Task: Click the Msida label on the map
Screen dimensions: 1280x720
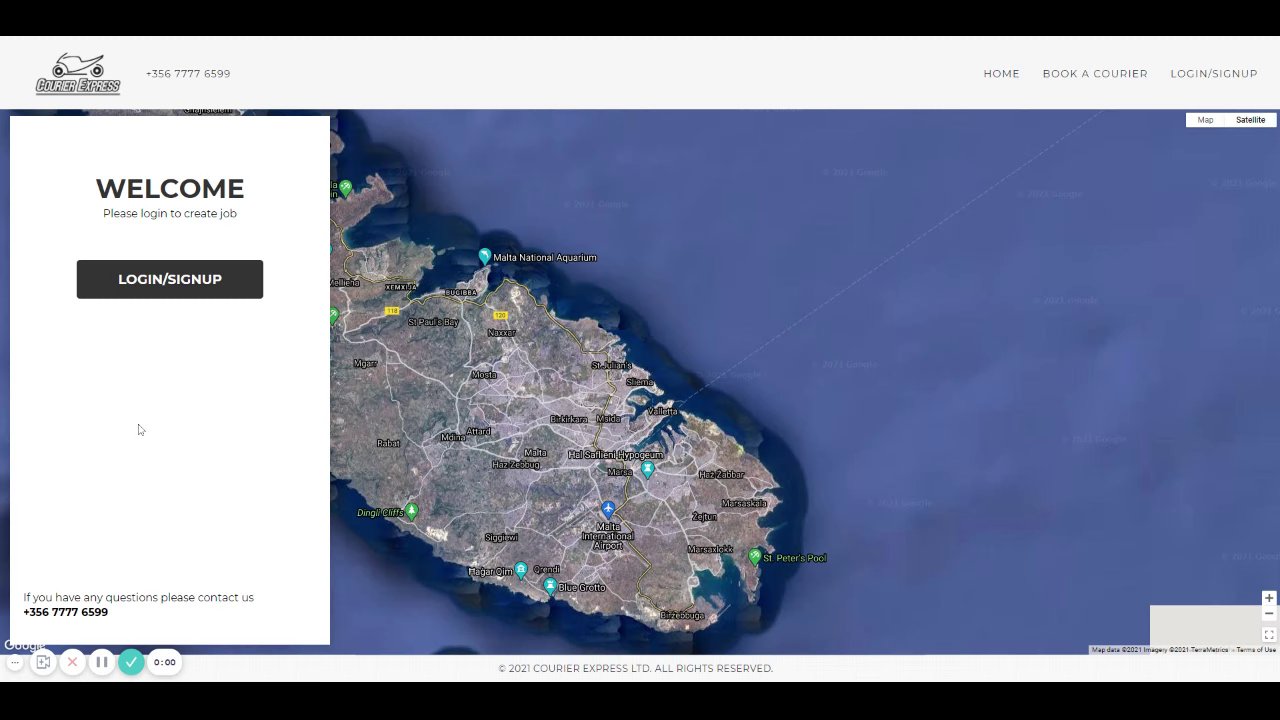Action: 608,419
